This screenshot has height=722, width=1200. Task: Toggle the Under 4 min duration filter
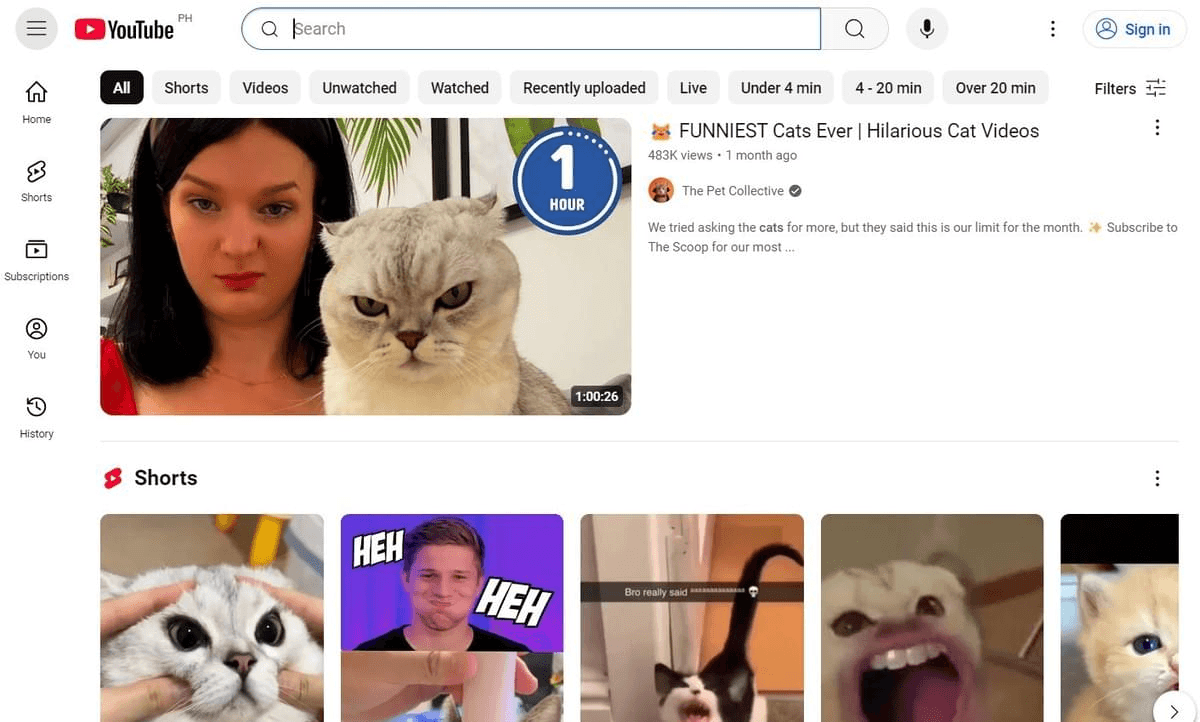tap(780, 88)
